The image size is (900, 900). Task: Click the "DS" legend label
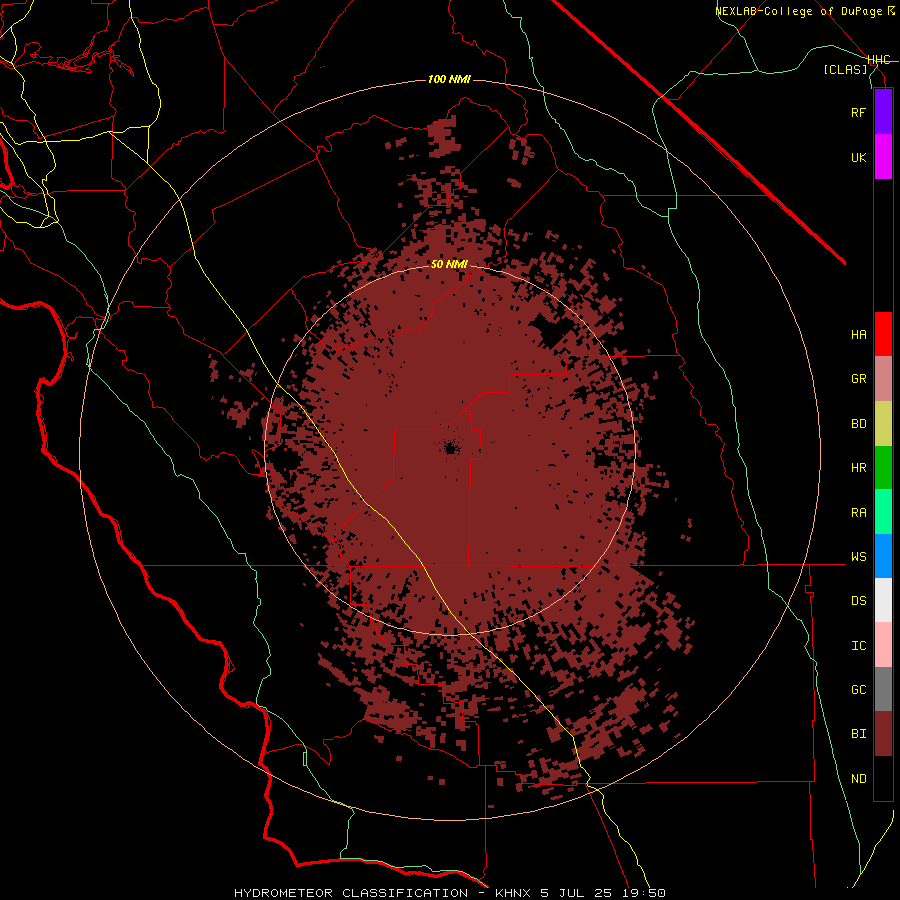coord(858,601)
